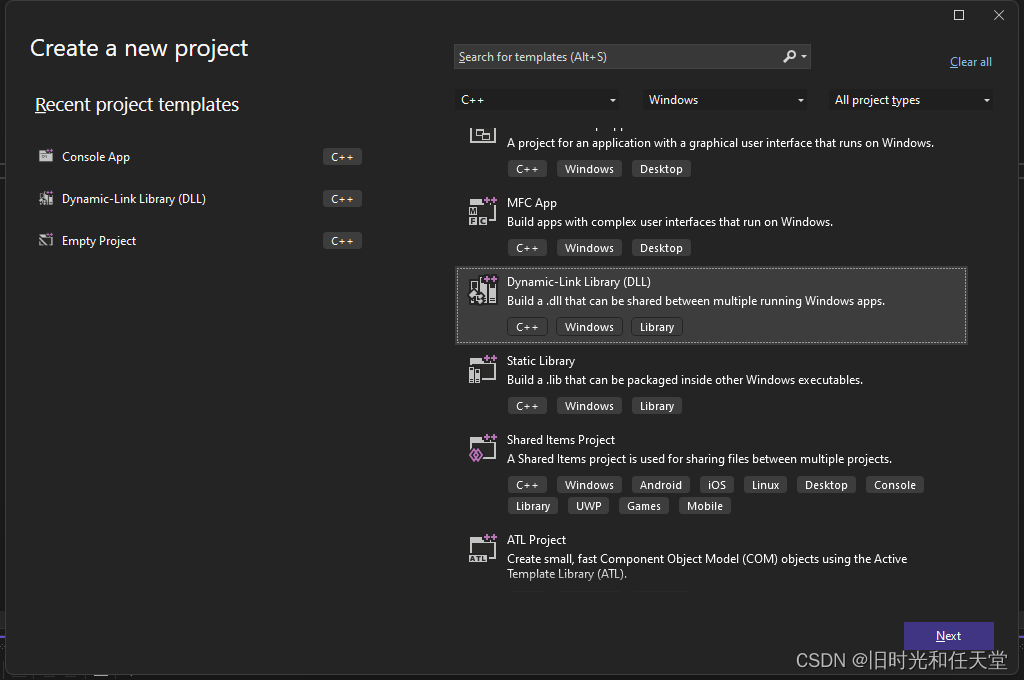Viewport: 1024px width, 680px height.
Task: Click the Library tag under Static Library
Action: (656, 406)
